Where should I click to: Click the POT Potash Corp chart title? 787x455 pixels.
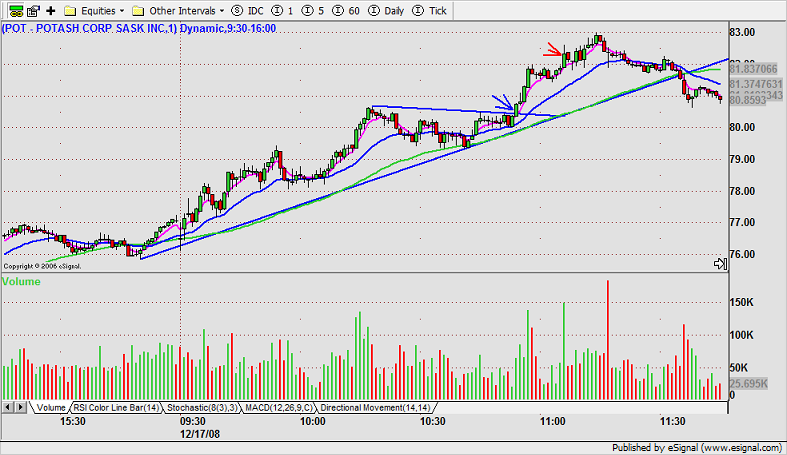139,29
